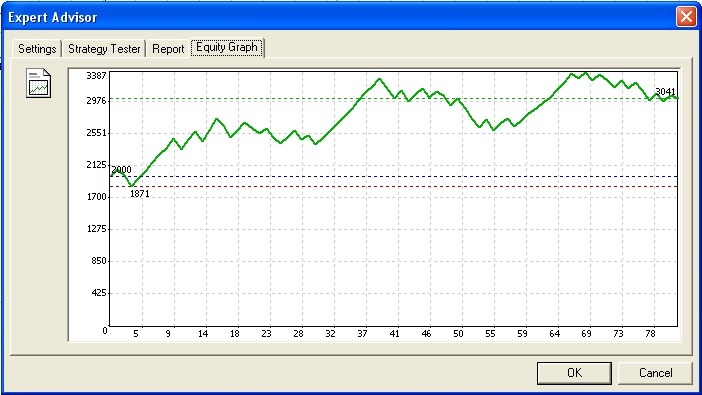Switch to the Settings tab
This screenshot has height=395, width=702.
click(37, 48)
